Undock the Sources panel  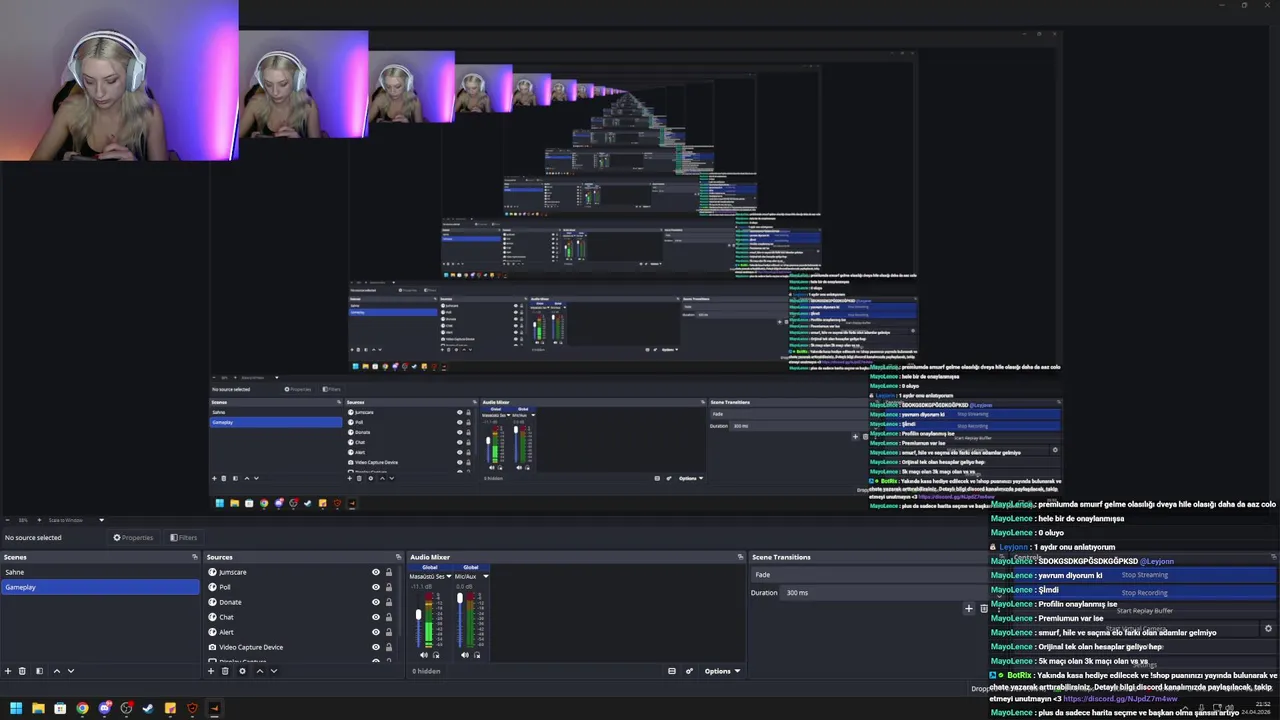click(399, 557)
